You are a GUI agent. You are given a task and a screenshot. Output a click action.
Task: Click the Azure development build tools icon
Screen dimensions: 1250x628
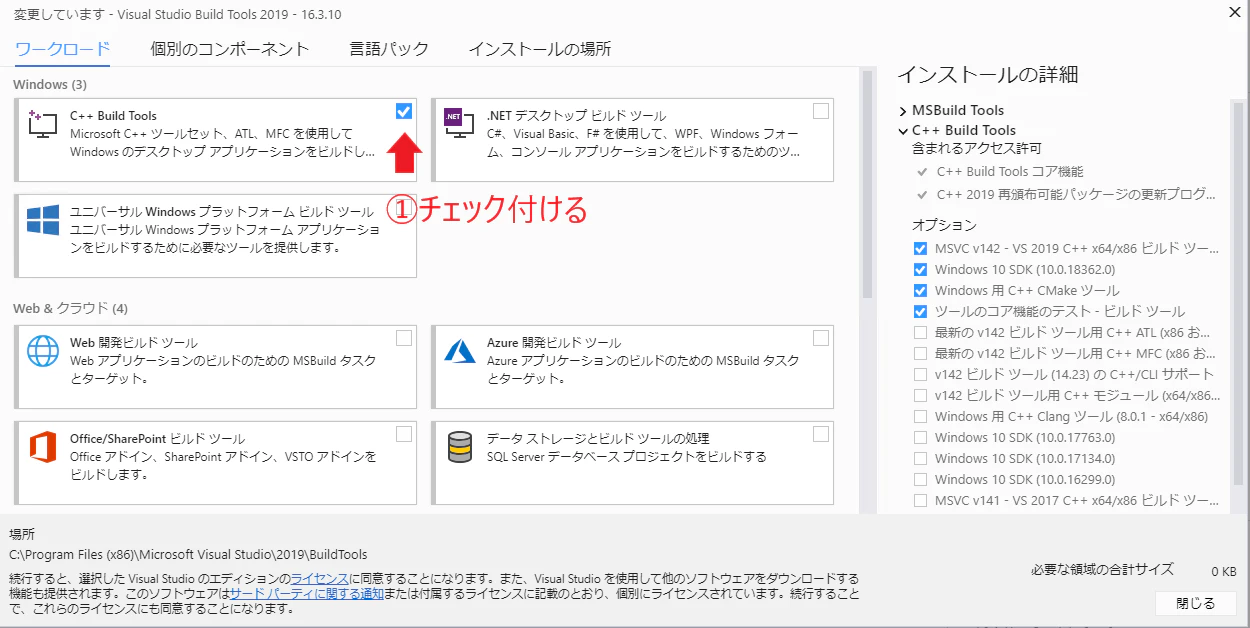point(460,351)
